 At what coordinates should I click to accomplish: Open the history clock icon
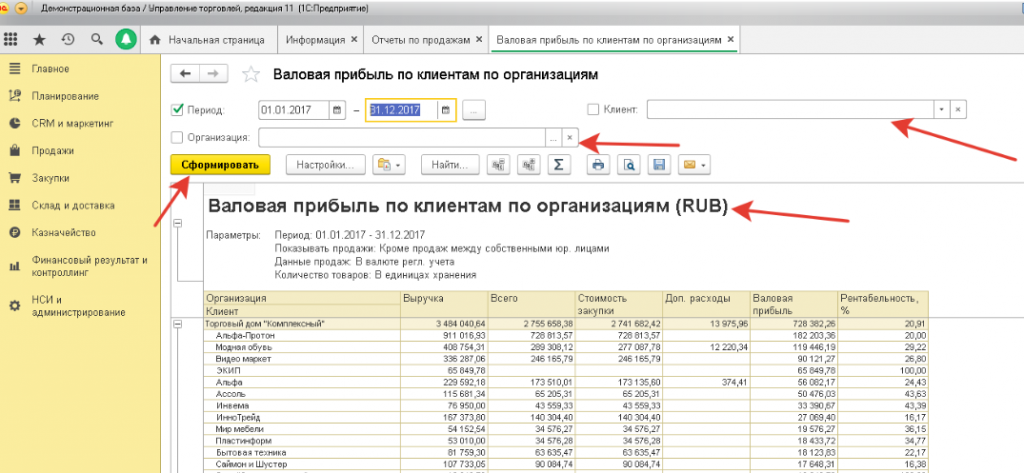coord(68,40)
